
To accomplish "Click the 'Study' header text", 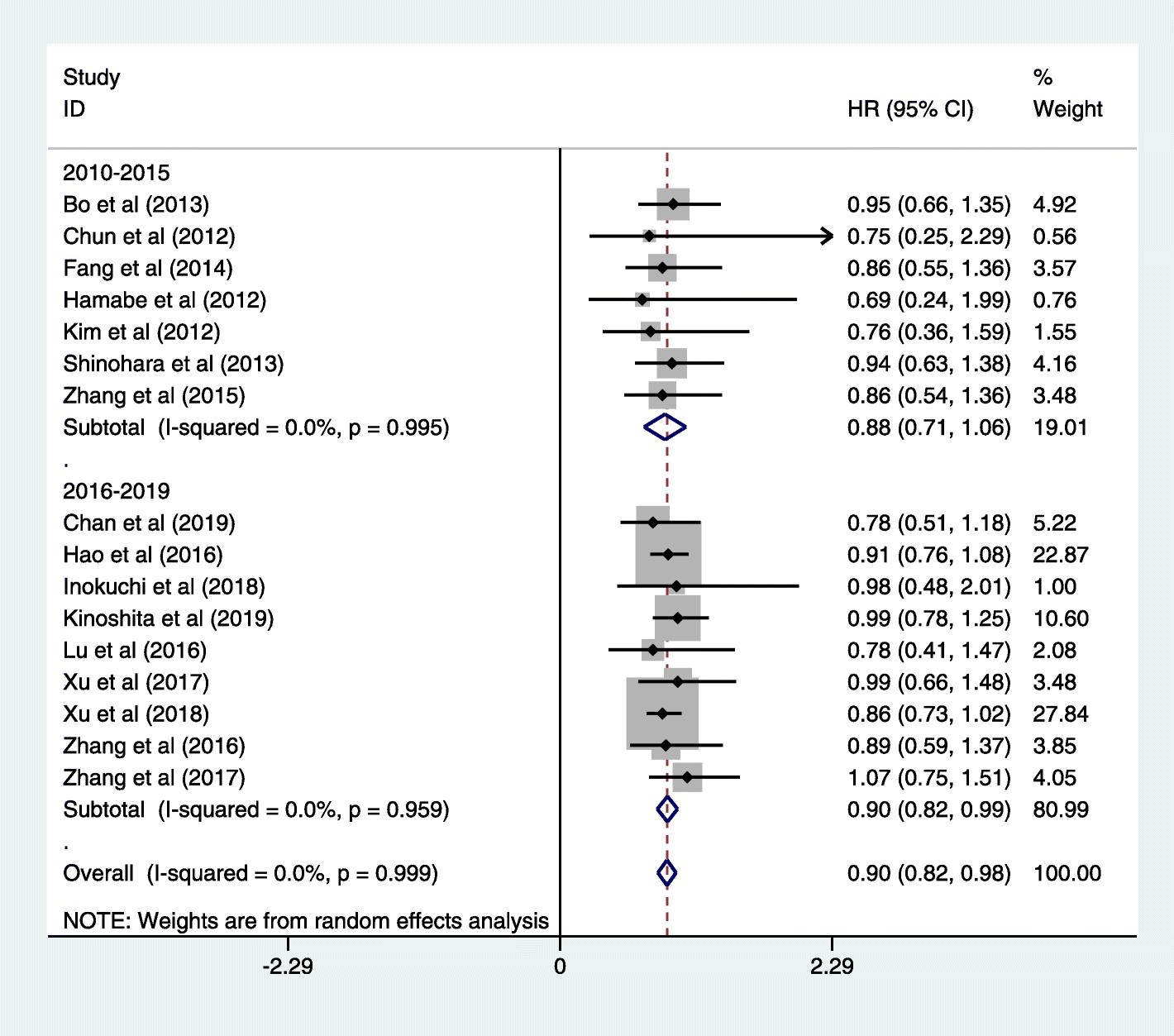I will click(x=92, y=78).
